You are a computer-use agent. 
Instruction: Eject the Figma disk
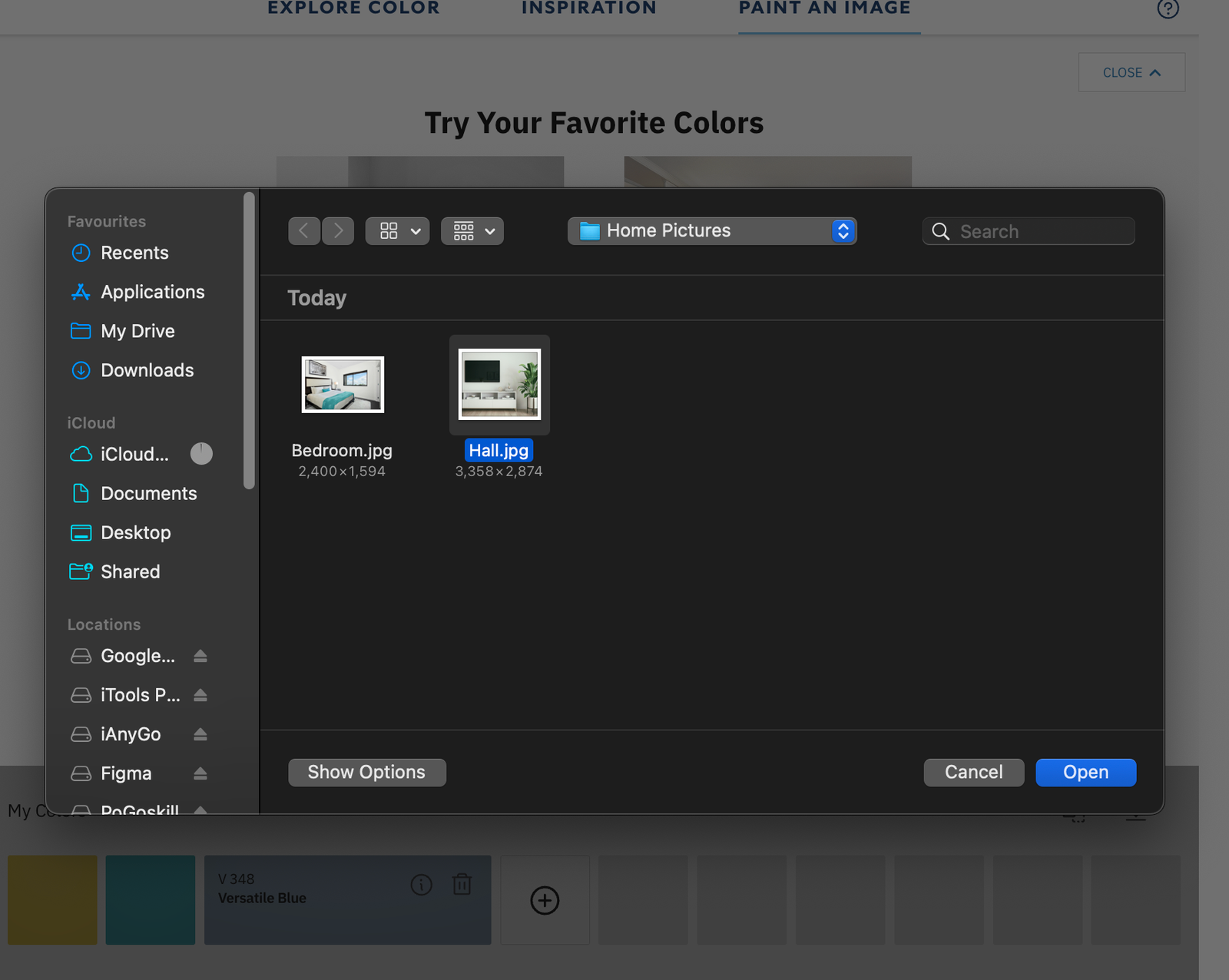click(200, 773)
